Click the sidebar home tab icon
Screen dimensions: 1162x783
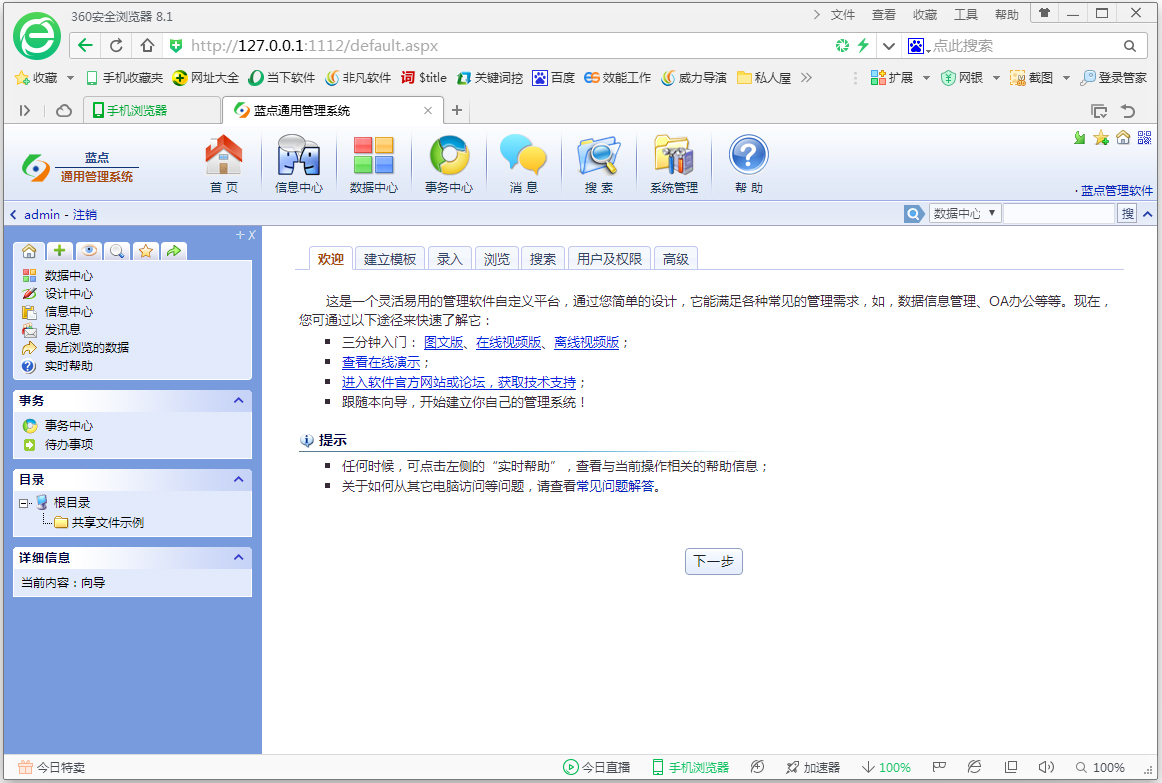[x=29, y=251]
